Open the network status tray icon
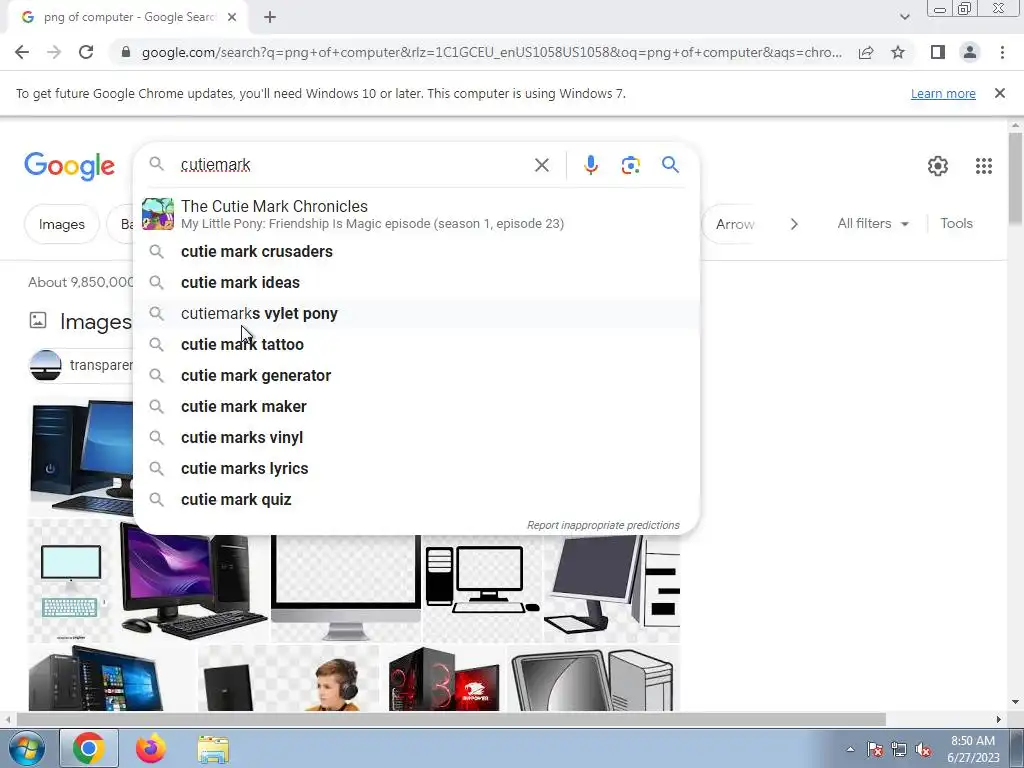Screen dimensions: 1024x768 point(899,750)
